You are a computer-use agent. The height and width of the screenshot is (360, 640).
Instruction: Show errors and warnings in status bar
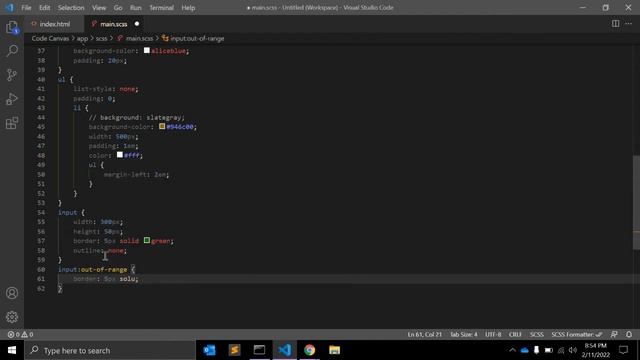click(x=20, y=334)
